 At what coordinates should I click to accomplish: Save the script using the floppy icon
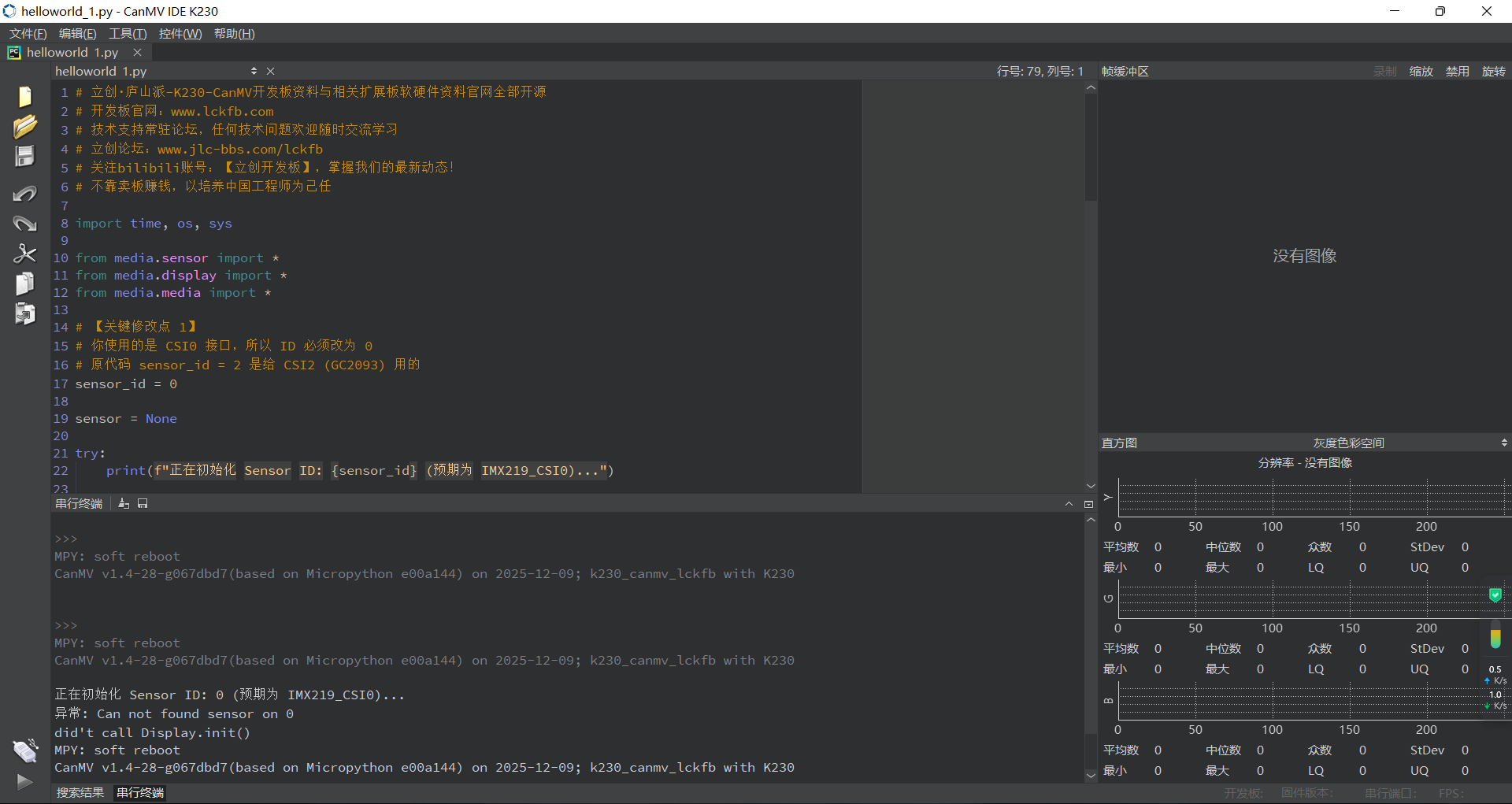click(x=24, y=156)
